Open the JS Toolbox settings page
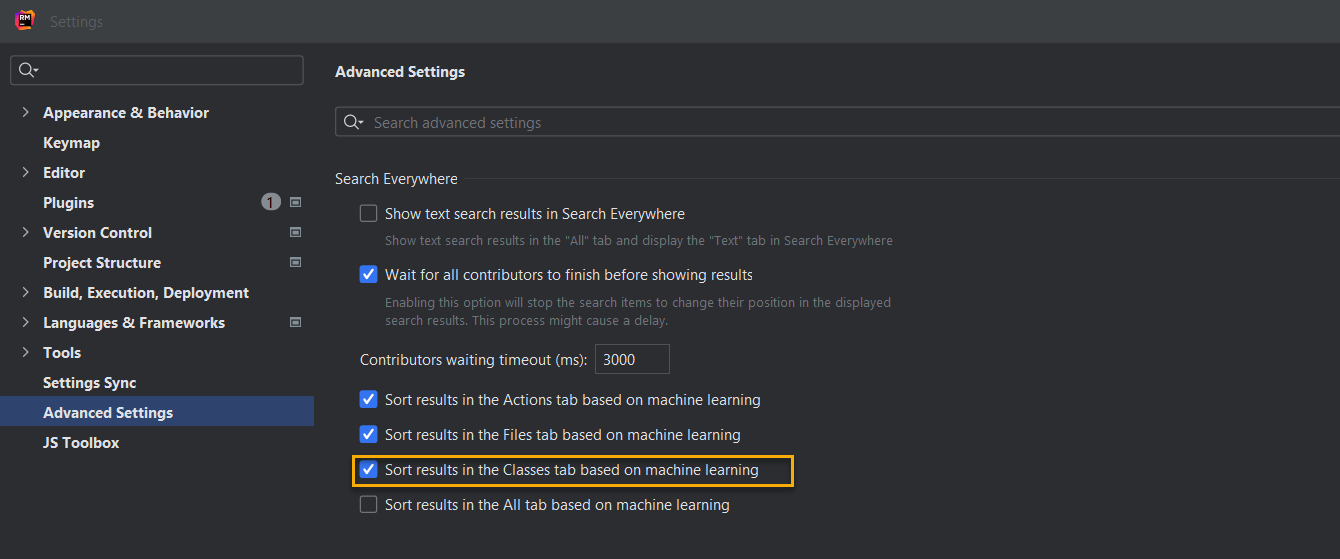 pos(81,443)
